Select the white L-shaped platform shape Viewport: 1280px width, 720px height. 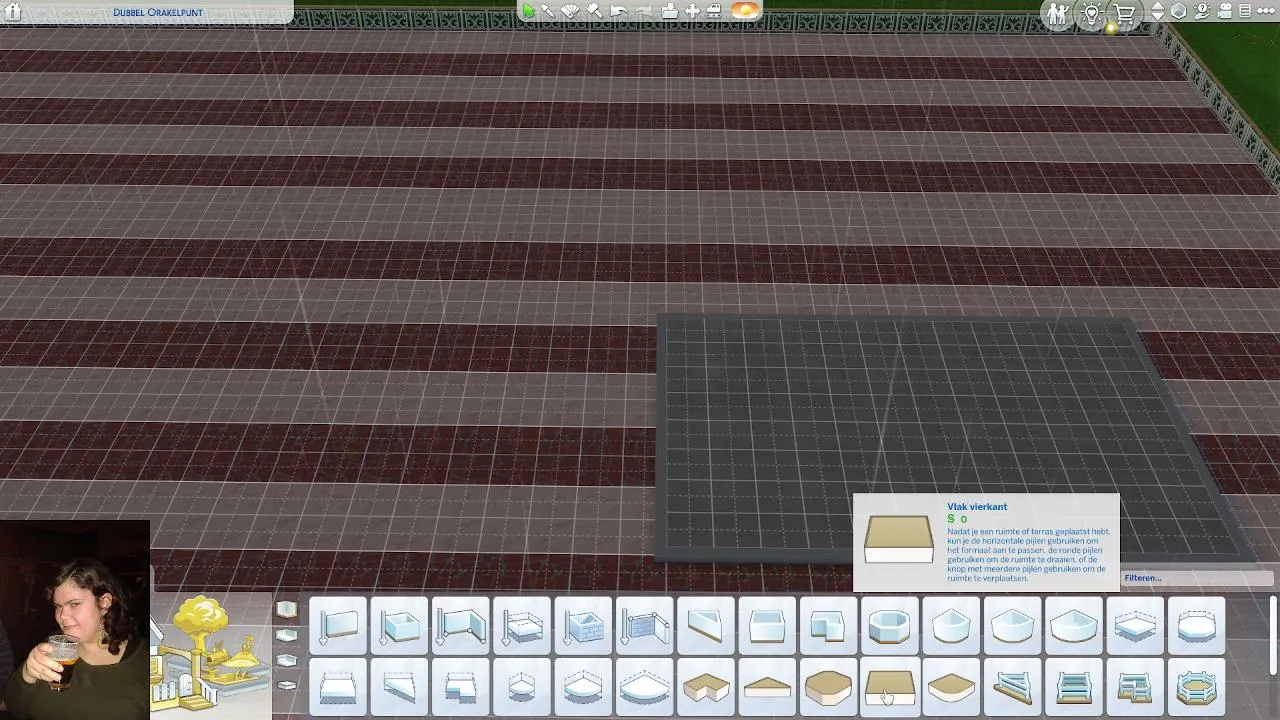tap(461, 688)
